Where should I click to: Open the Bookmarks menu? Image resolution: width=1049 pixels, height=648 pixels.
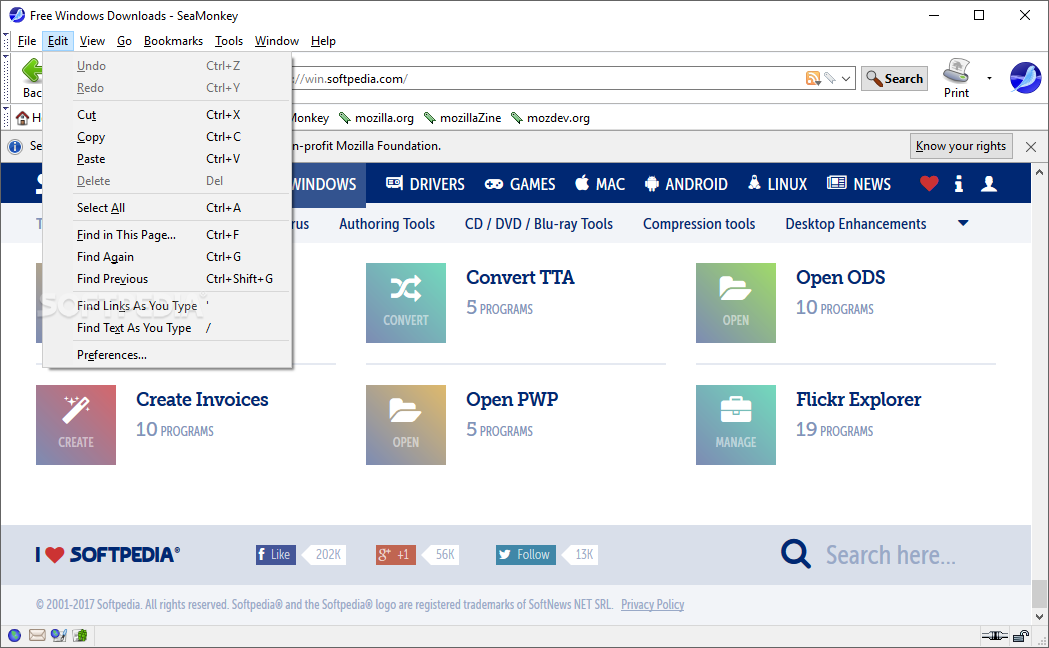pos(173,41)
